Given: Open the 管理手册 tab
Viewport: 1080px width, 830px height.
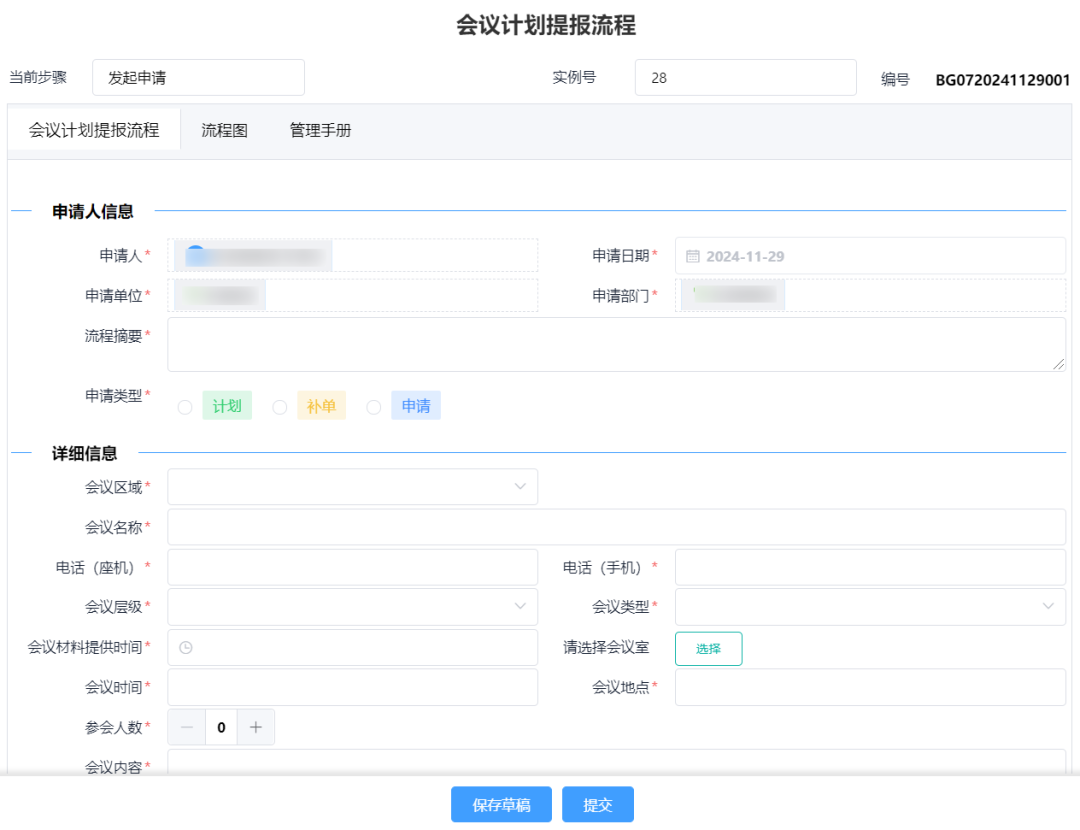Looking at the screenshot, I should point(320,130).
